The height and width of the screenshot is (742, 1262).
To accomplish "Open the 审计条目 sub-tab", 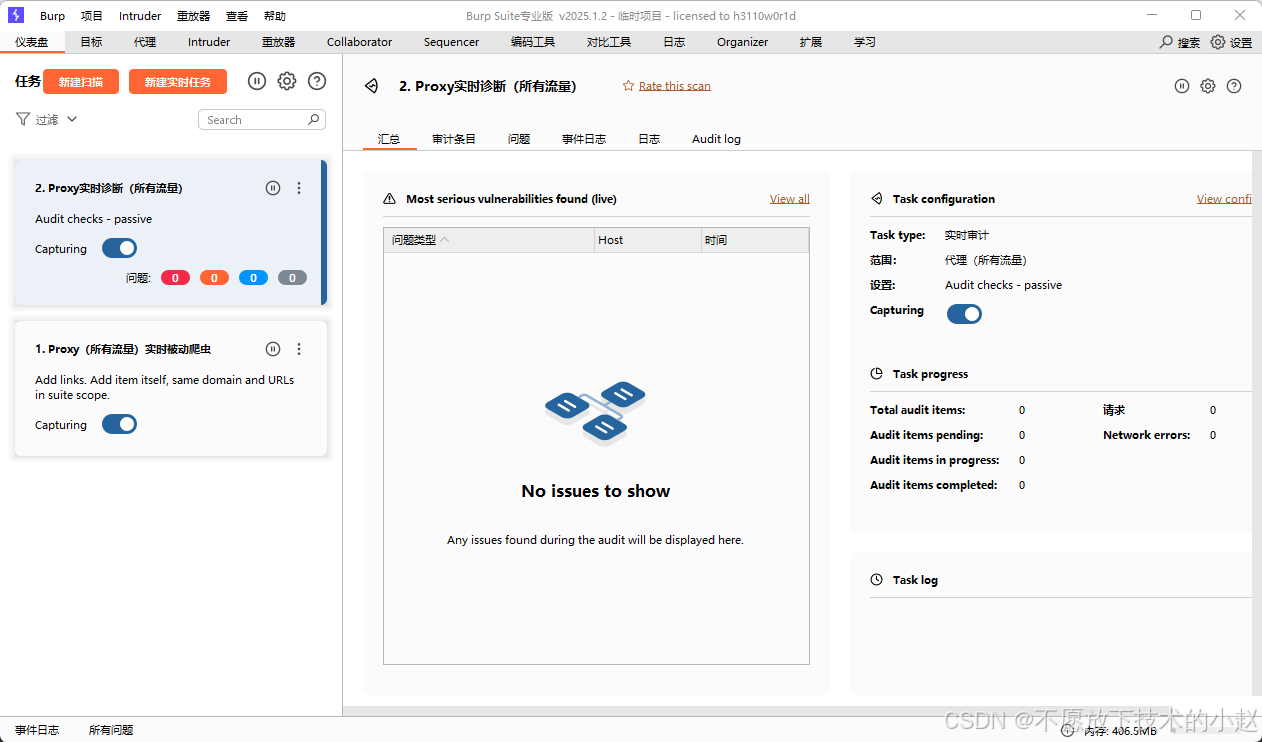I will pos(454,139).
